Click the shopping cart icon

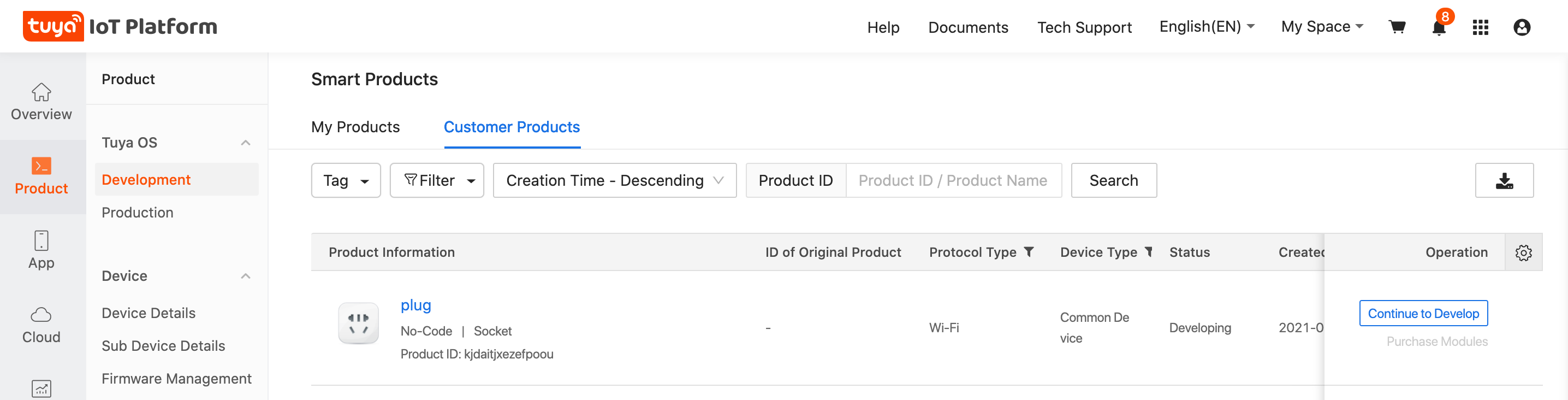click(x=1397, y=27)
